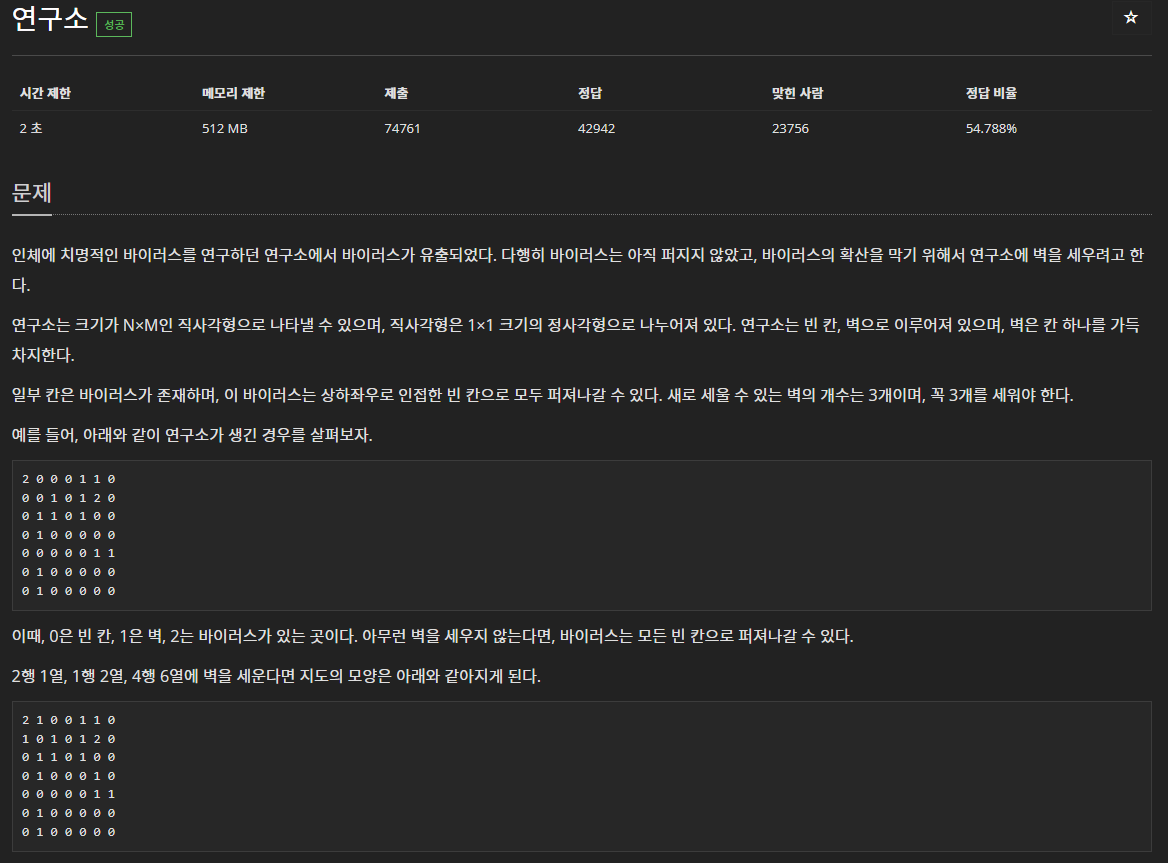Screen dimensions: 1168x863
Task: Click the green 성공 status badge
Action: pyautogui.click(x=114, y=25)
